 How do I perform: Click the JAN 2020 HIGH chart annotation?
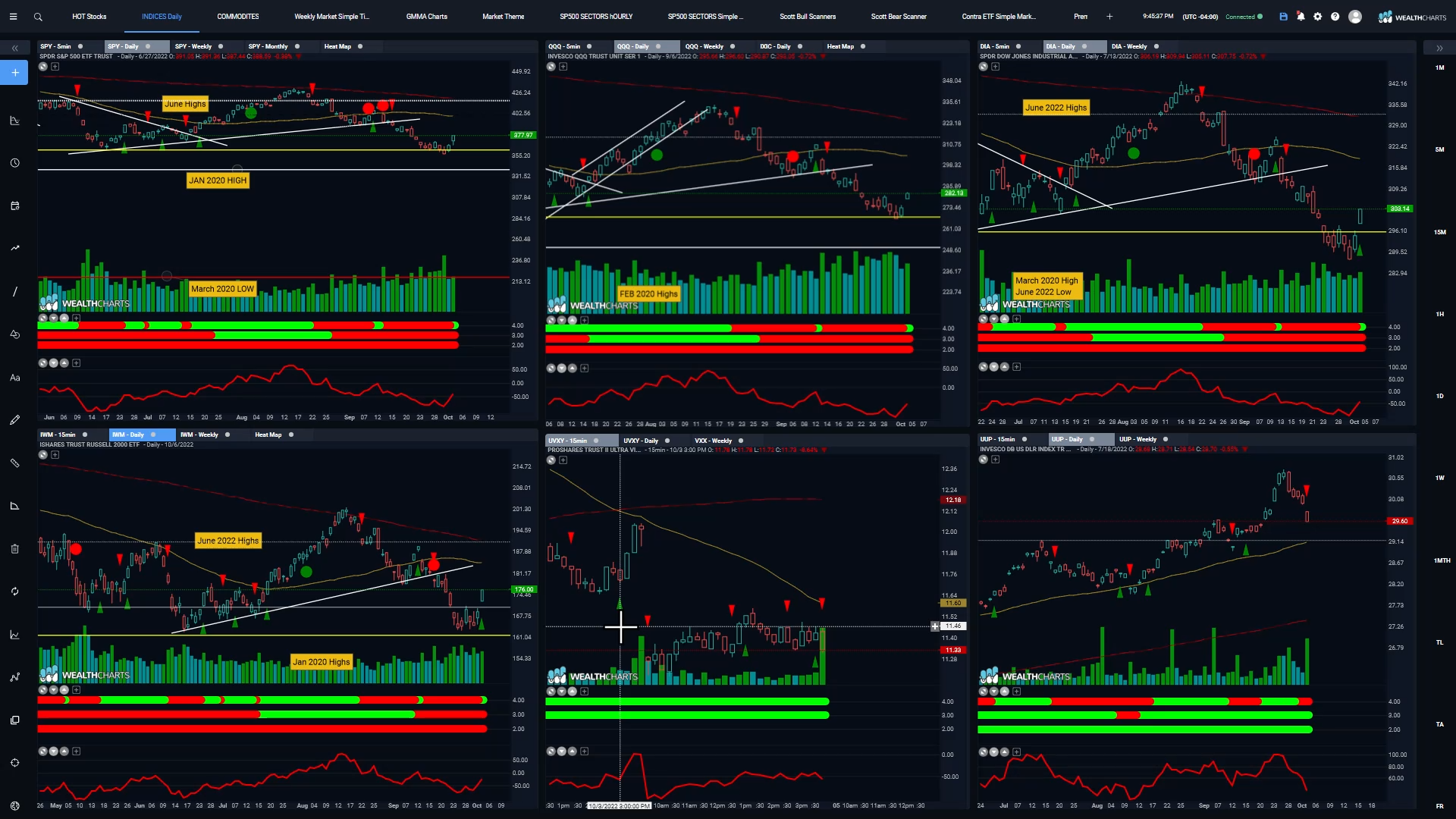pos(218,180)
